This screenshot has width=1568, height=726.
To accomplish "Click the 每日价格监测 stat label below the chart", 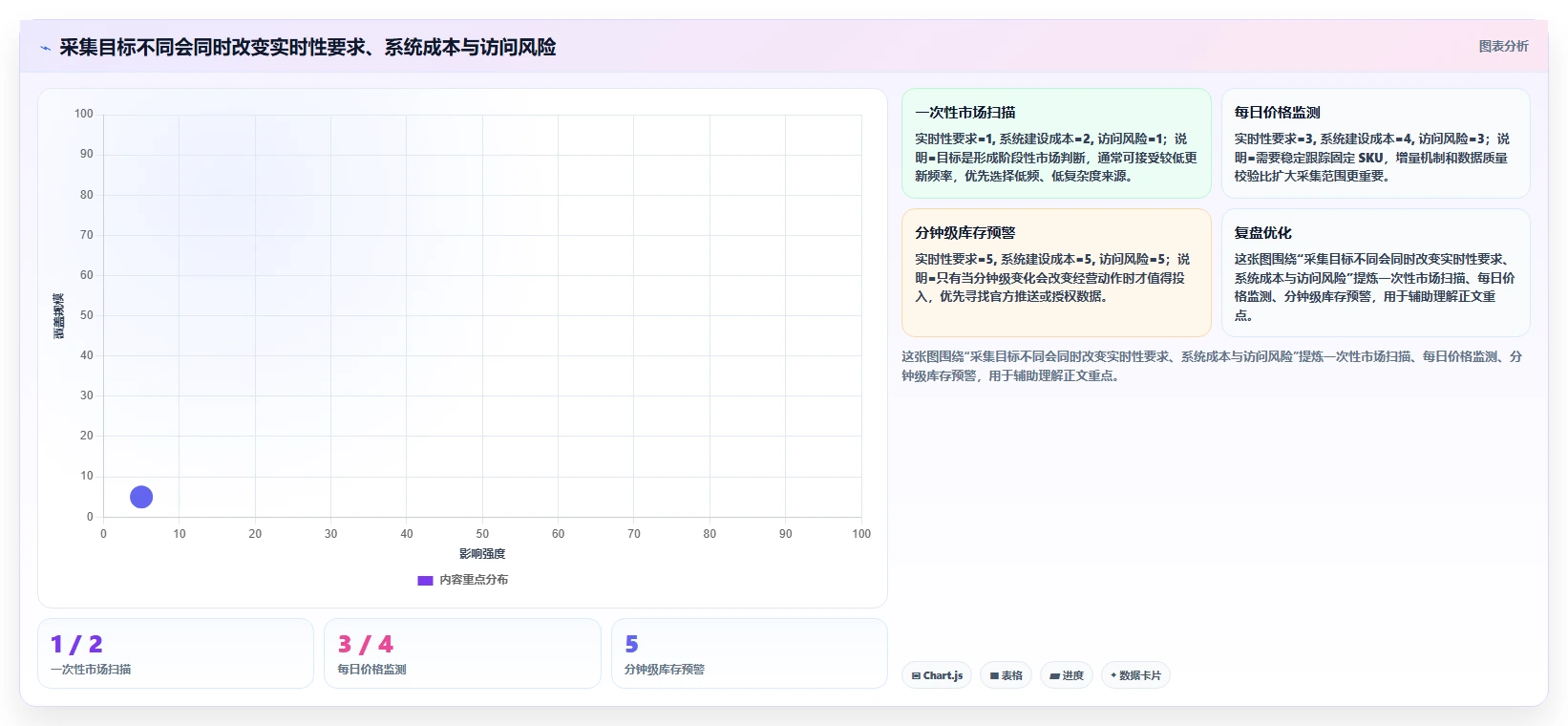I will click(371, 670).
